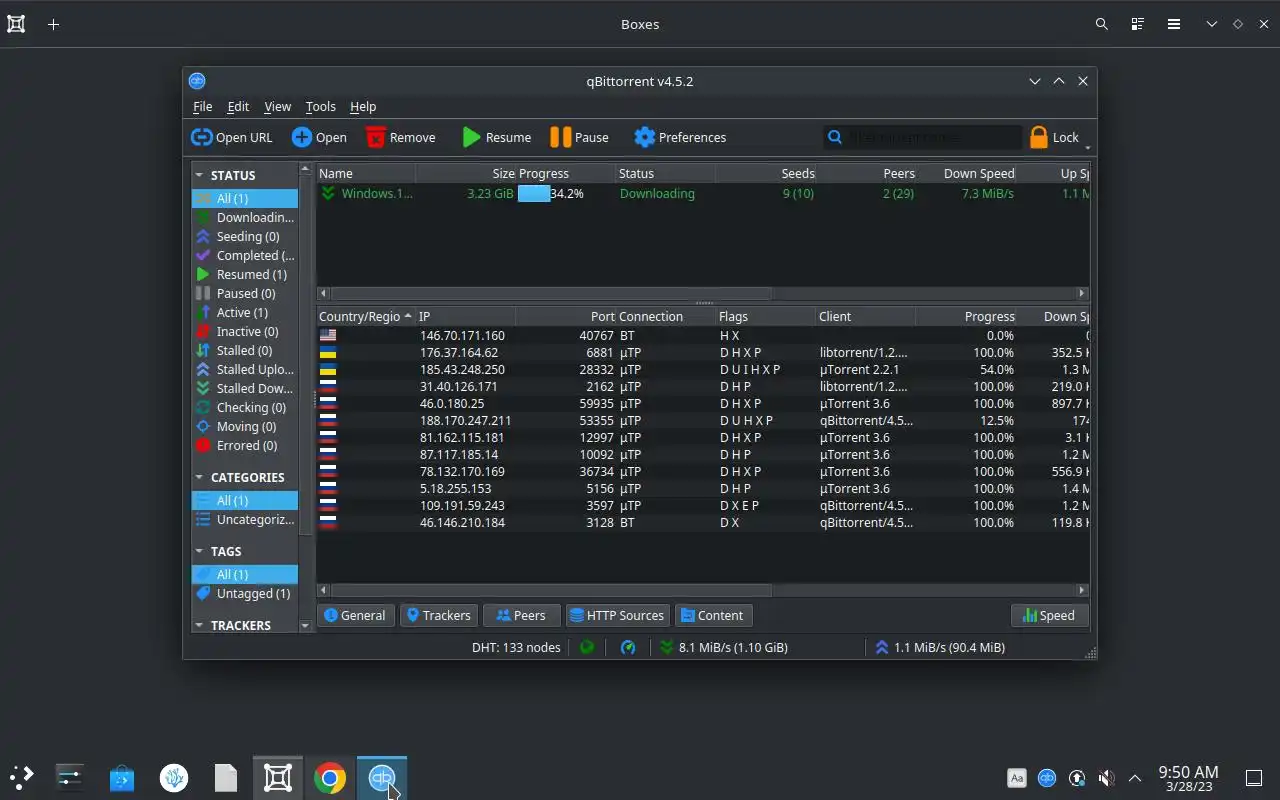Open the Help menu
Viewport: 1280px width, 800px height.
click(363, 106)
